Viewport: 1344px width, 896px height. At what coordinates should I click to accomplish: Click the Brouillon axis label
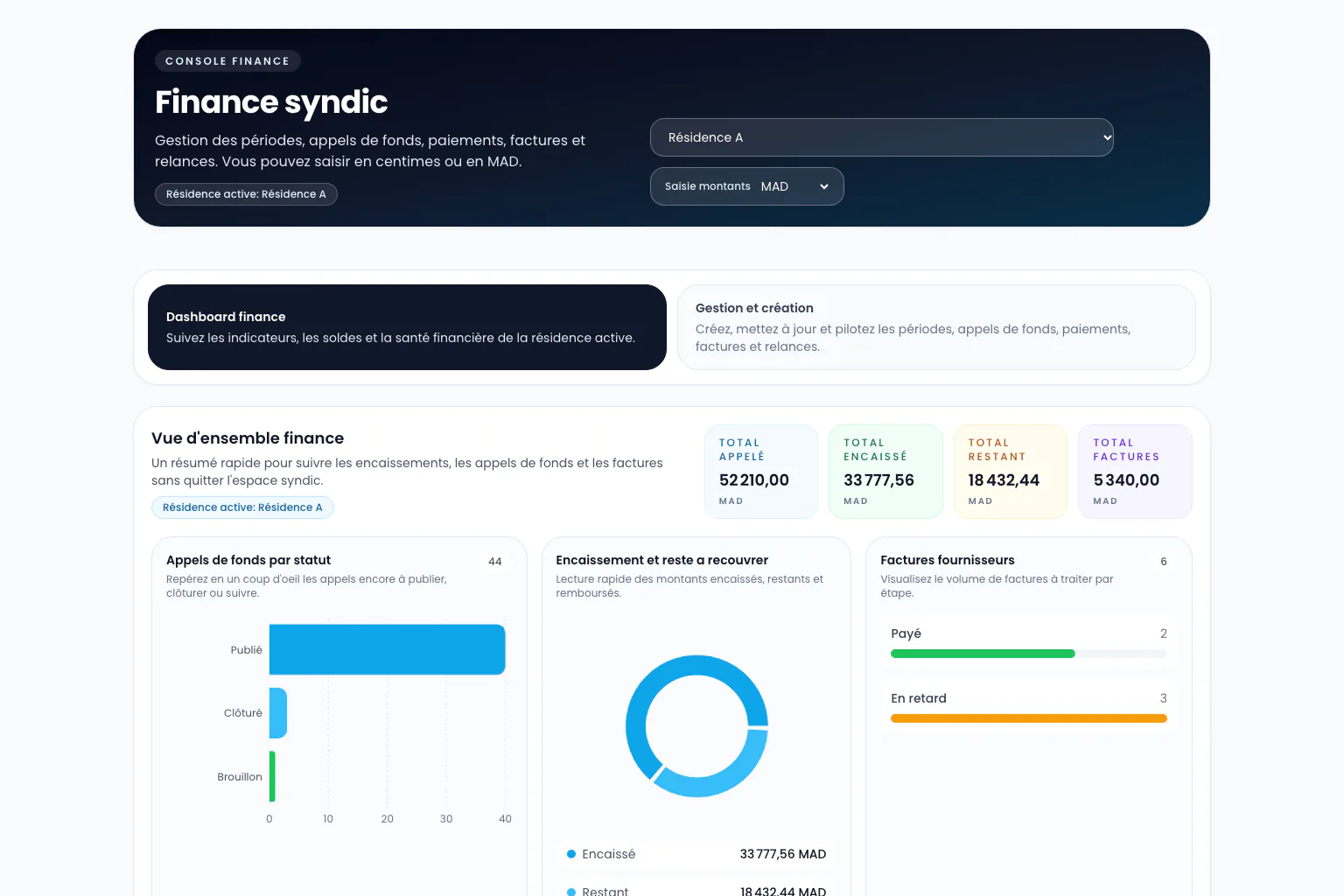(240, 777)
